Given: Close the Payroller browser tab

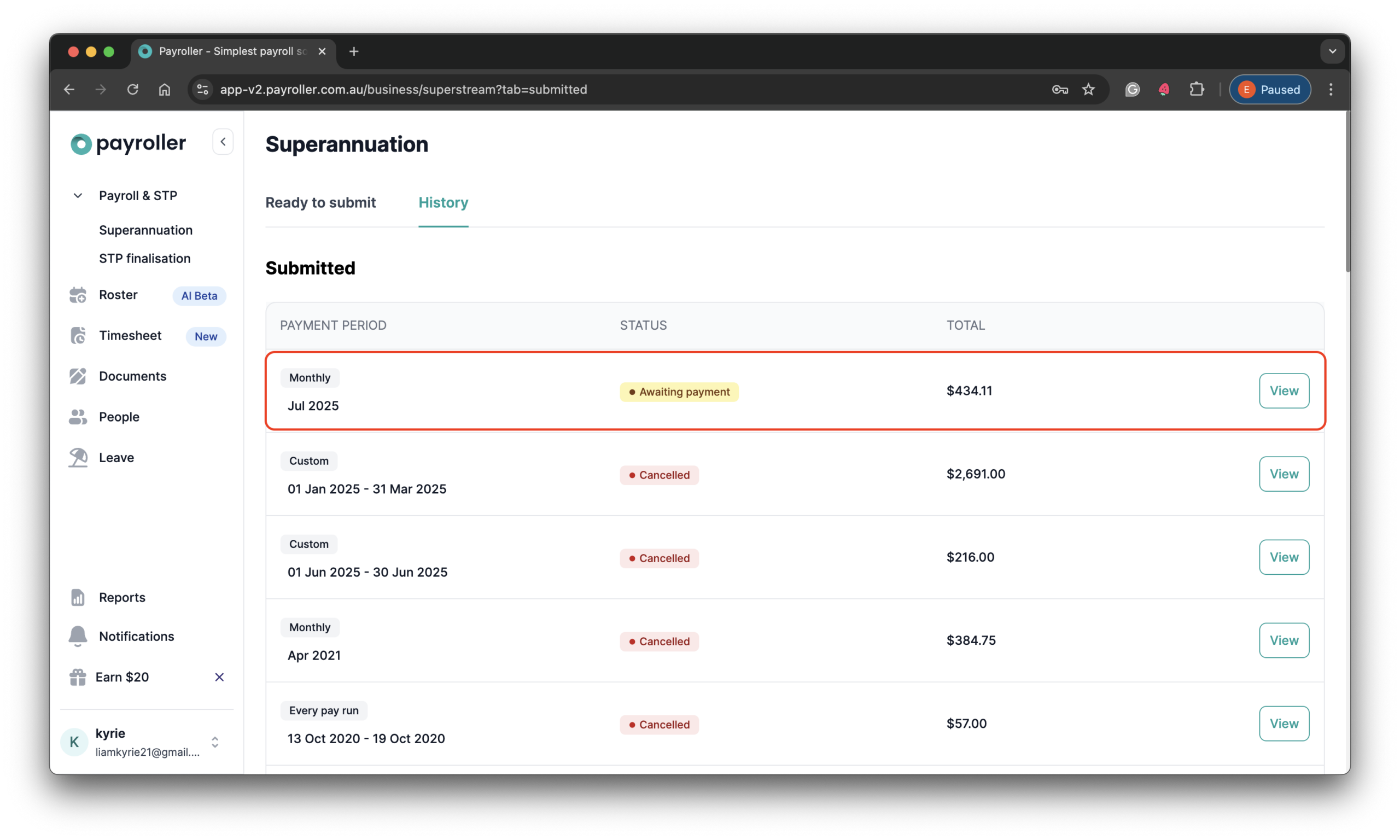Looking at the screenshot, I should 322,51.
